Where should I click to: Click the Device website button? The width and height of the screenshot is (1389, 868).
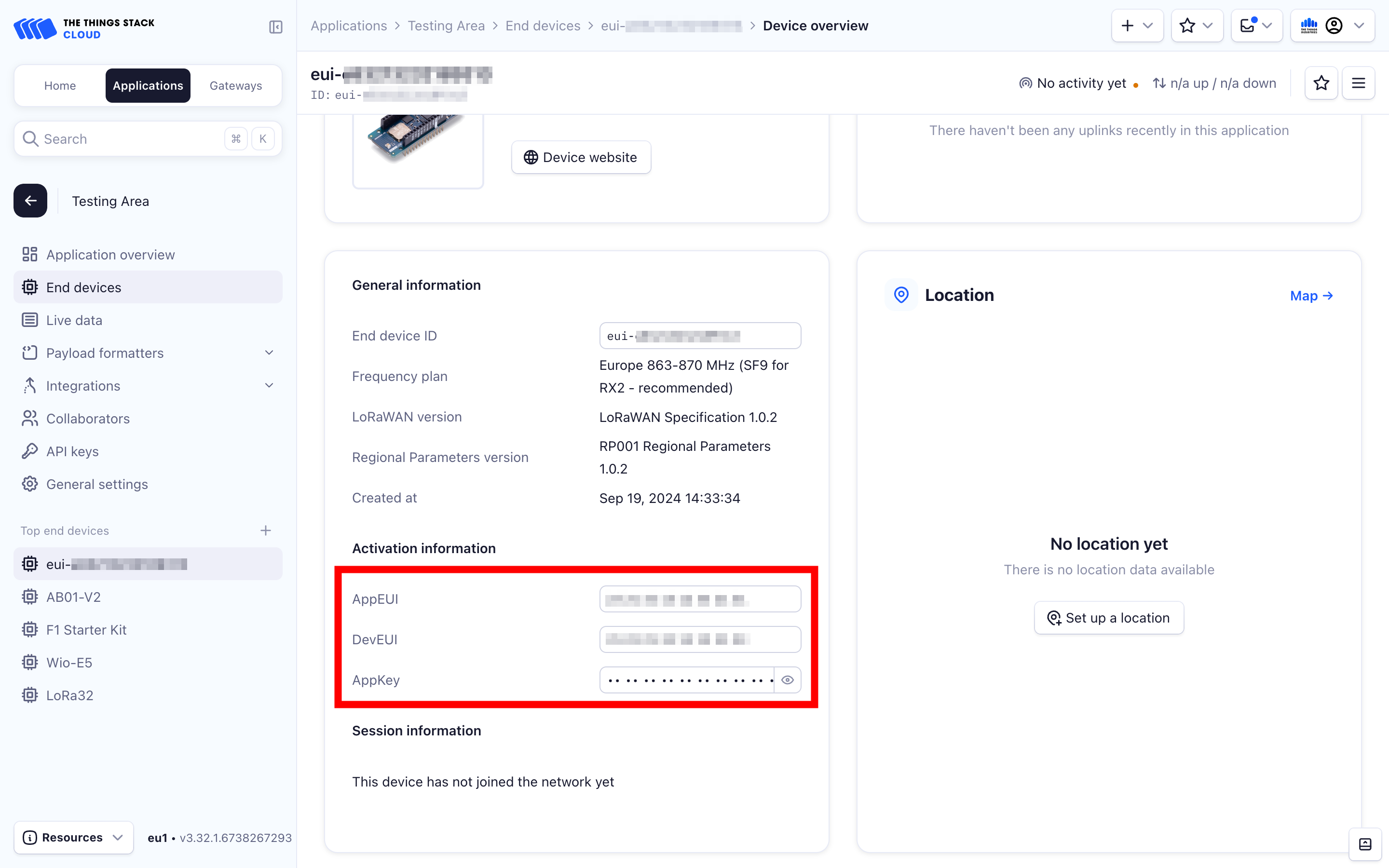[x=579, y=157]
